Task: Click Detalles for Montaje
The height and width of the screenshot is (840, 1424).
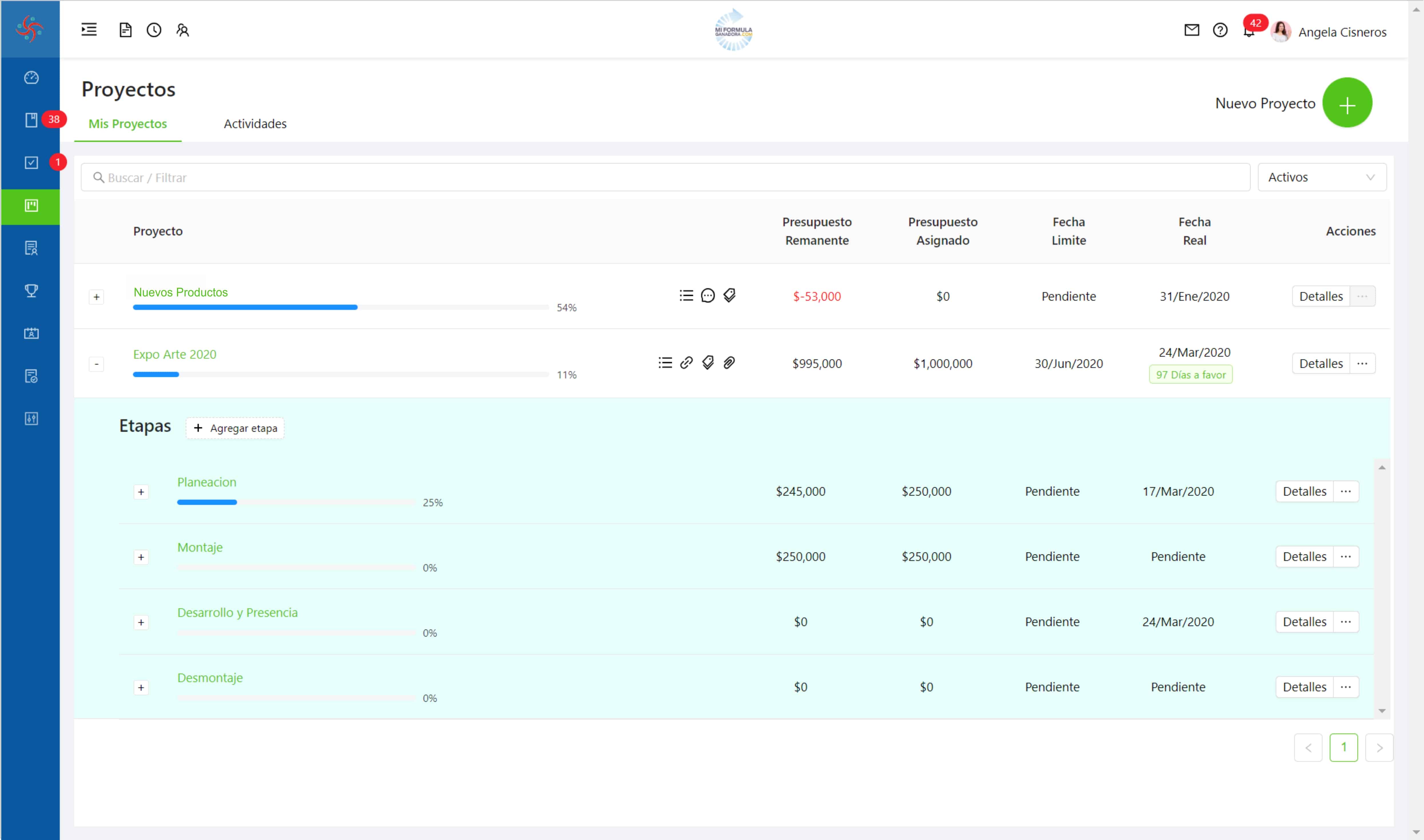Action: coord(1304,556)
